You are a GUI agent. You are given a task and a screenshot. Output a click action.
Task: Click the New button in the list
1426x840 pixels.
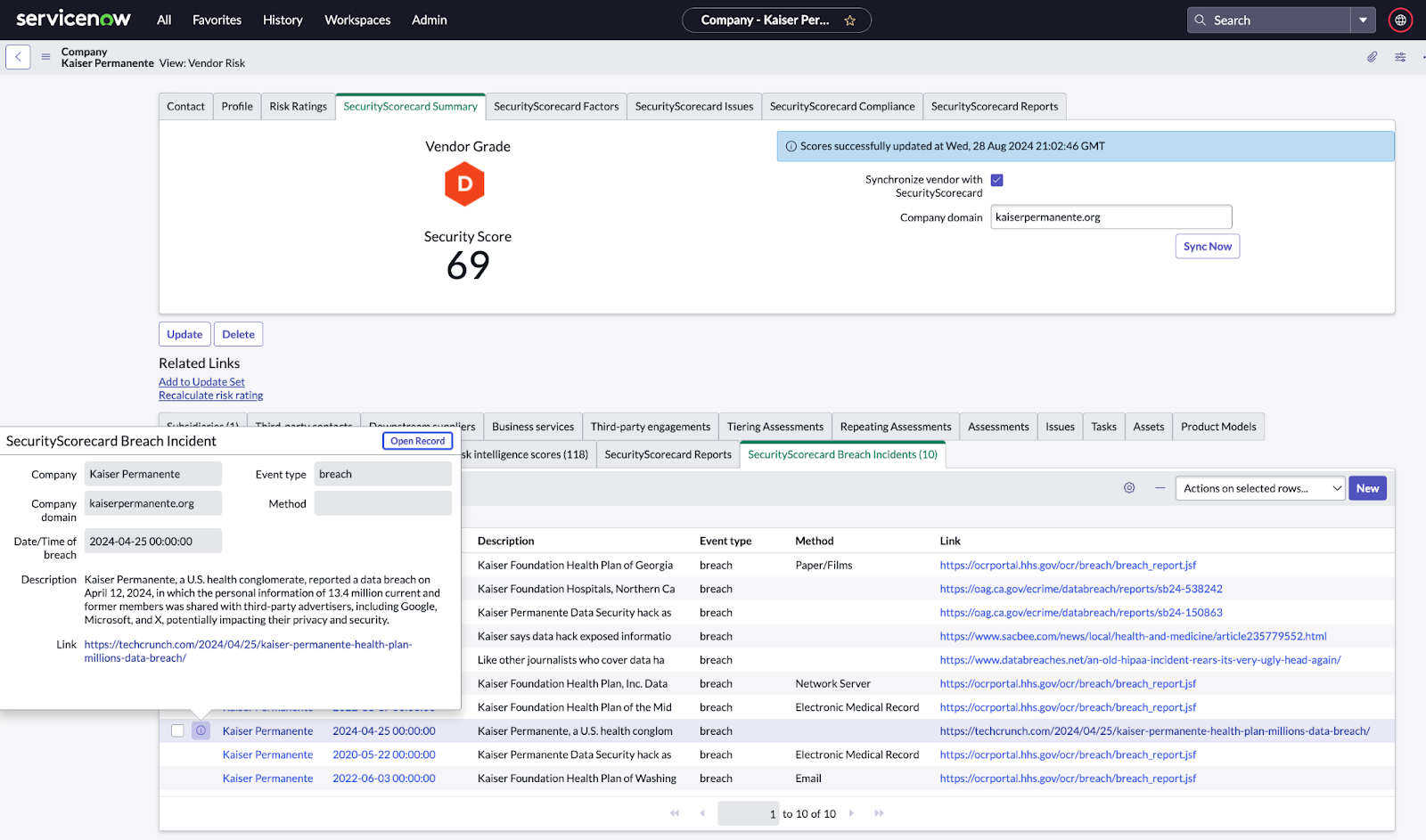click(1367, 488)
